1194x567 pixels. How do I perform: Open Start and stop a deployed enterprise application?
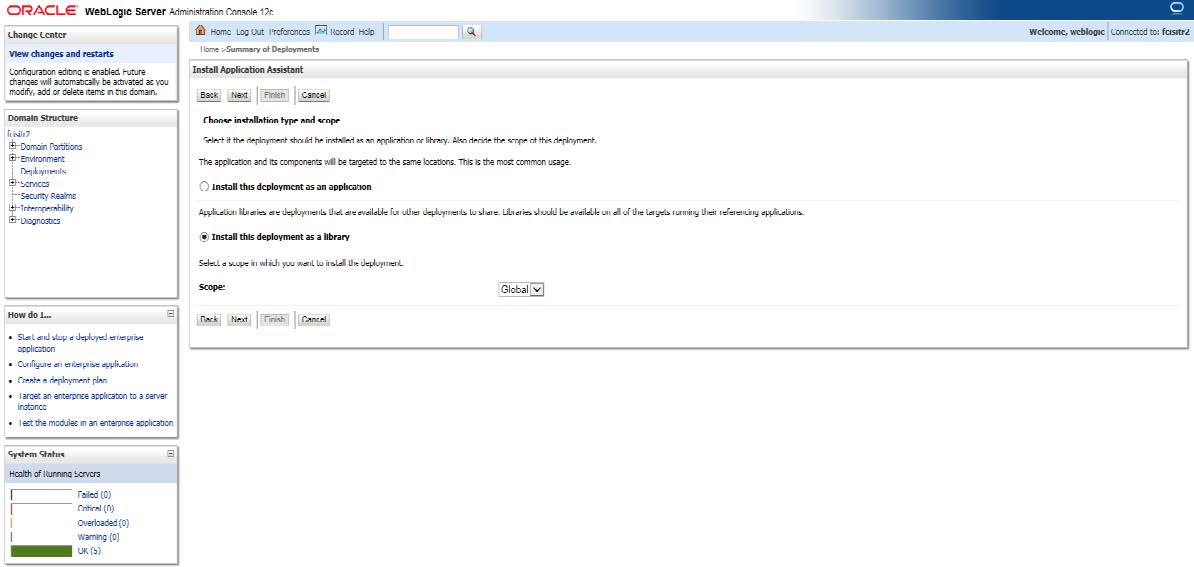point(80,342)
